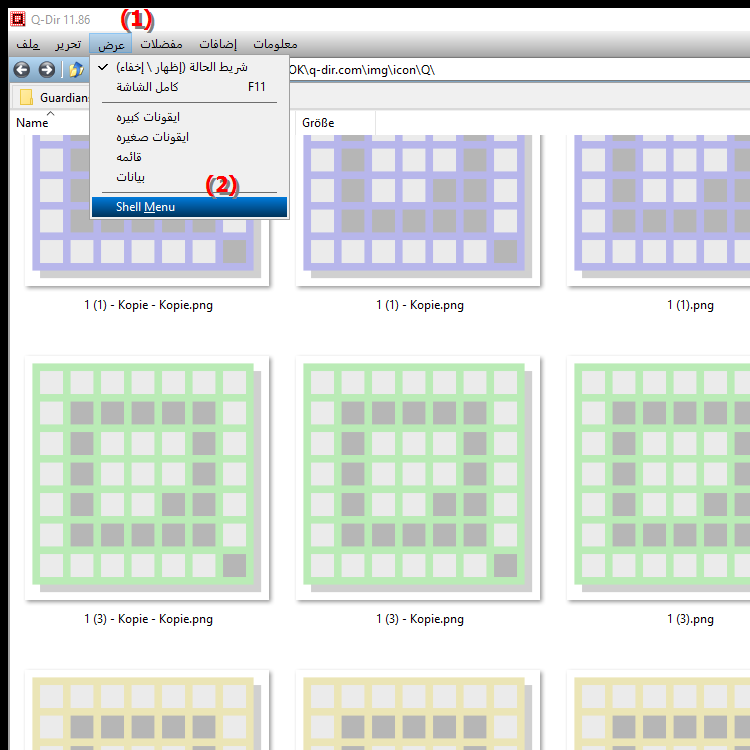Choose كامل الشاشة F11 fullscreen entry
The width and height of the screenshot is (750, 750).
click(x=189, y=87)
